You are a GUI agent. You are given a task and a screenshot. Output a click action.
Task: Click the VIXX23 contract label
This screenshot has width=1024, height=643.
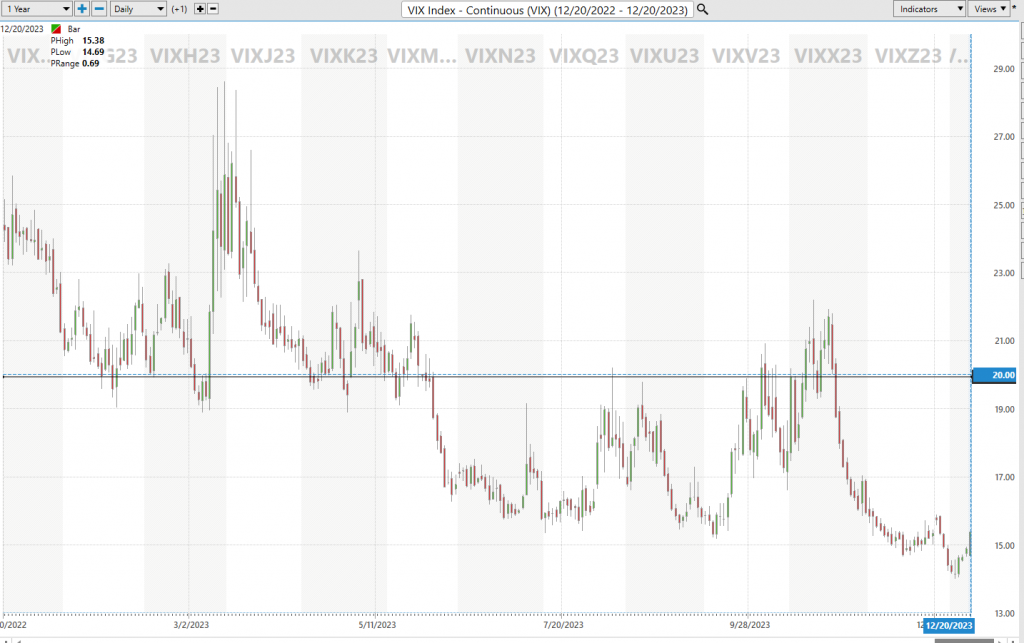[x=829, y=56]
